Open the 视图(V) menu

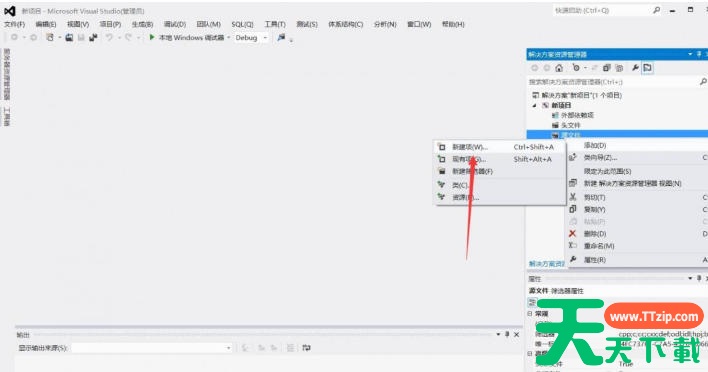click(78, 24)
